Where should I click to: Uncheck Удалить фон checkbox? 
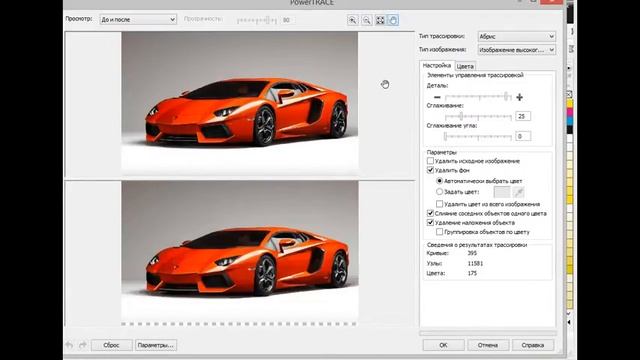(430, 170)
